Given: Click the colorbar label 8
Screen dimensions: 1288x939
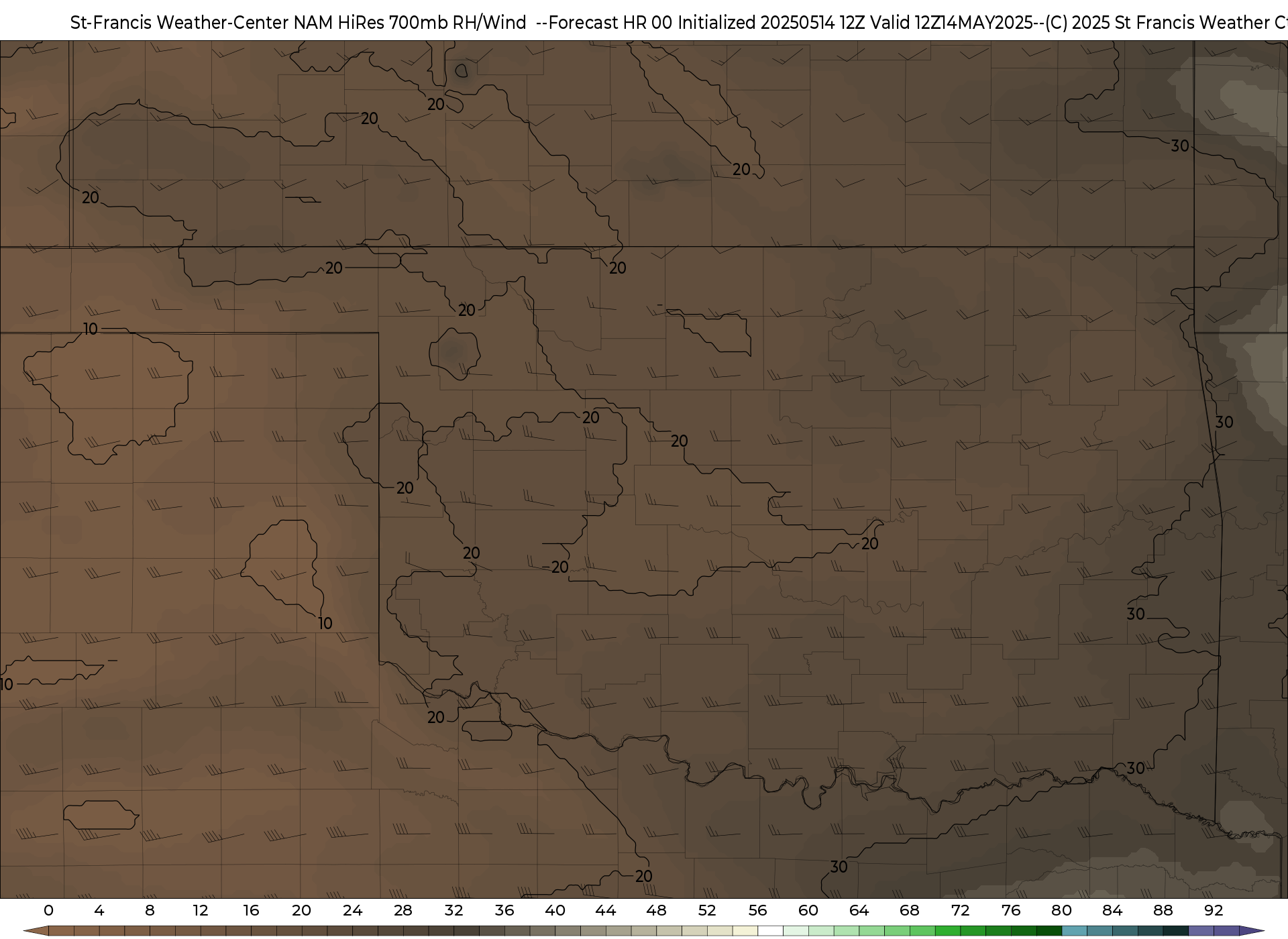Looking at the screenshot, I should point(150,910).
